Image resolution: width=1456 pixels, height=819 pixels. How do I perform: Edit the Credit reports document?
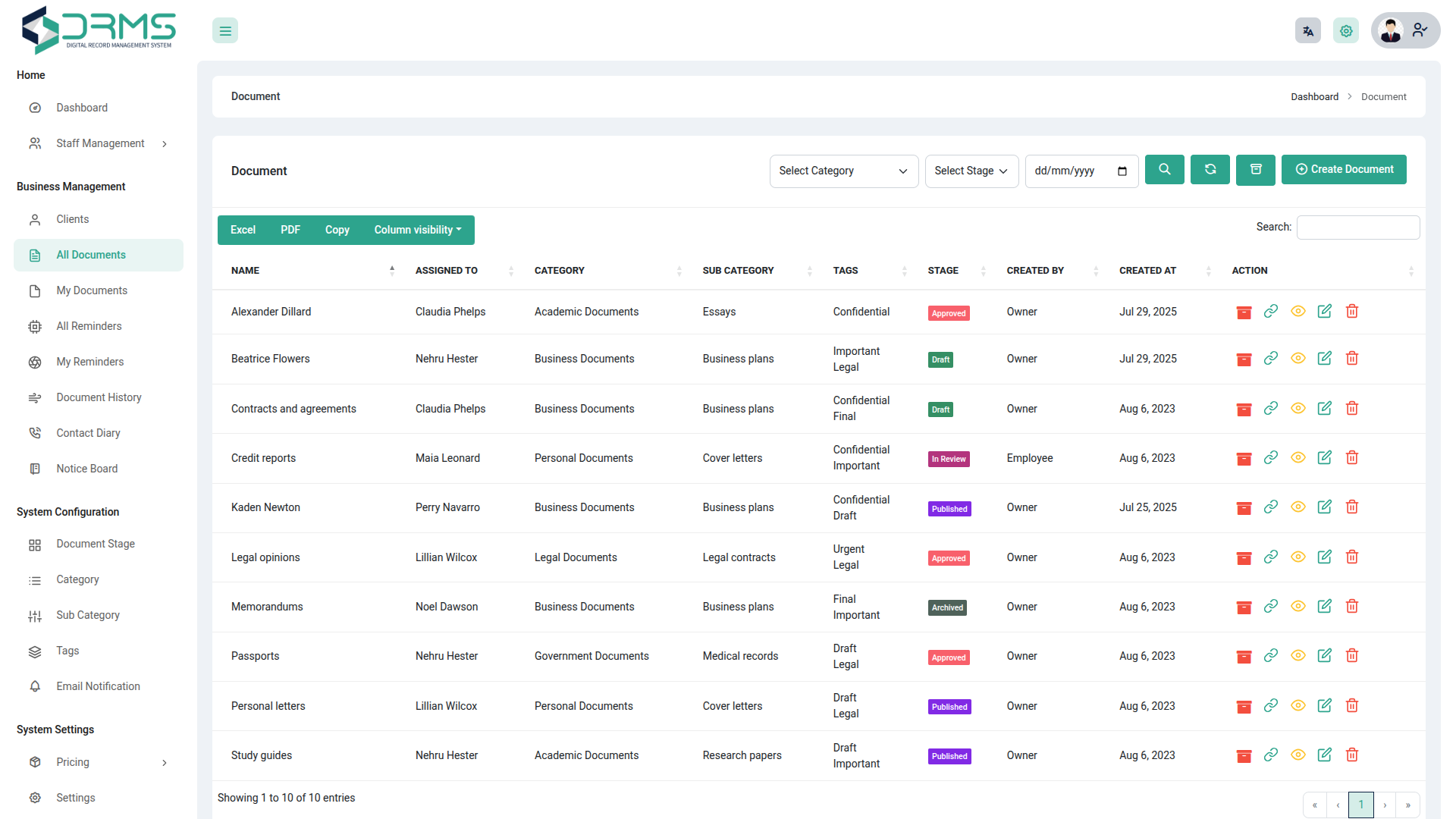coord(1325,458)
